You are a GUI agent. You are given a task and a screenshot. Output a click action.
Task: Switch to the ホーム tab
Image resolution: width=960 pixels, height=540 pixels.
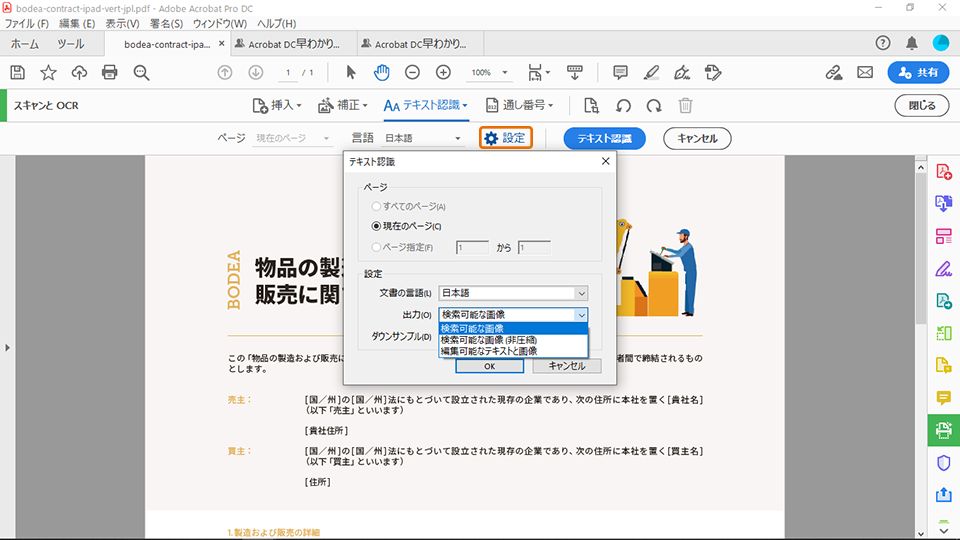(x=24, y=44)
